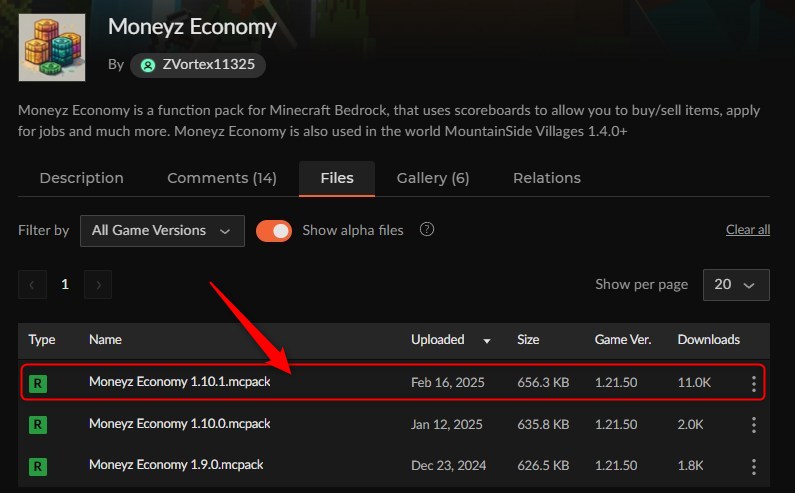
Task: Click the Moneyz Economy page title
Action: pos(192,27)
